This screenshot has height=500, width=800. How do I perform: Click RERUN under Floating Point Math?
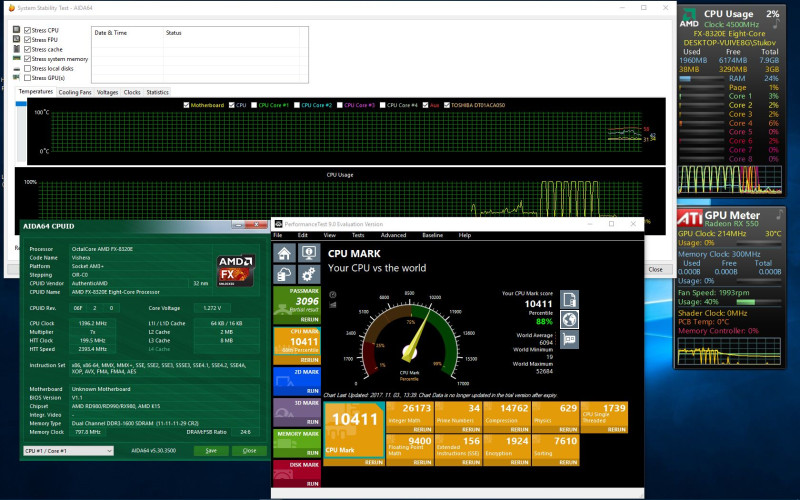pos(421,462)
